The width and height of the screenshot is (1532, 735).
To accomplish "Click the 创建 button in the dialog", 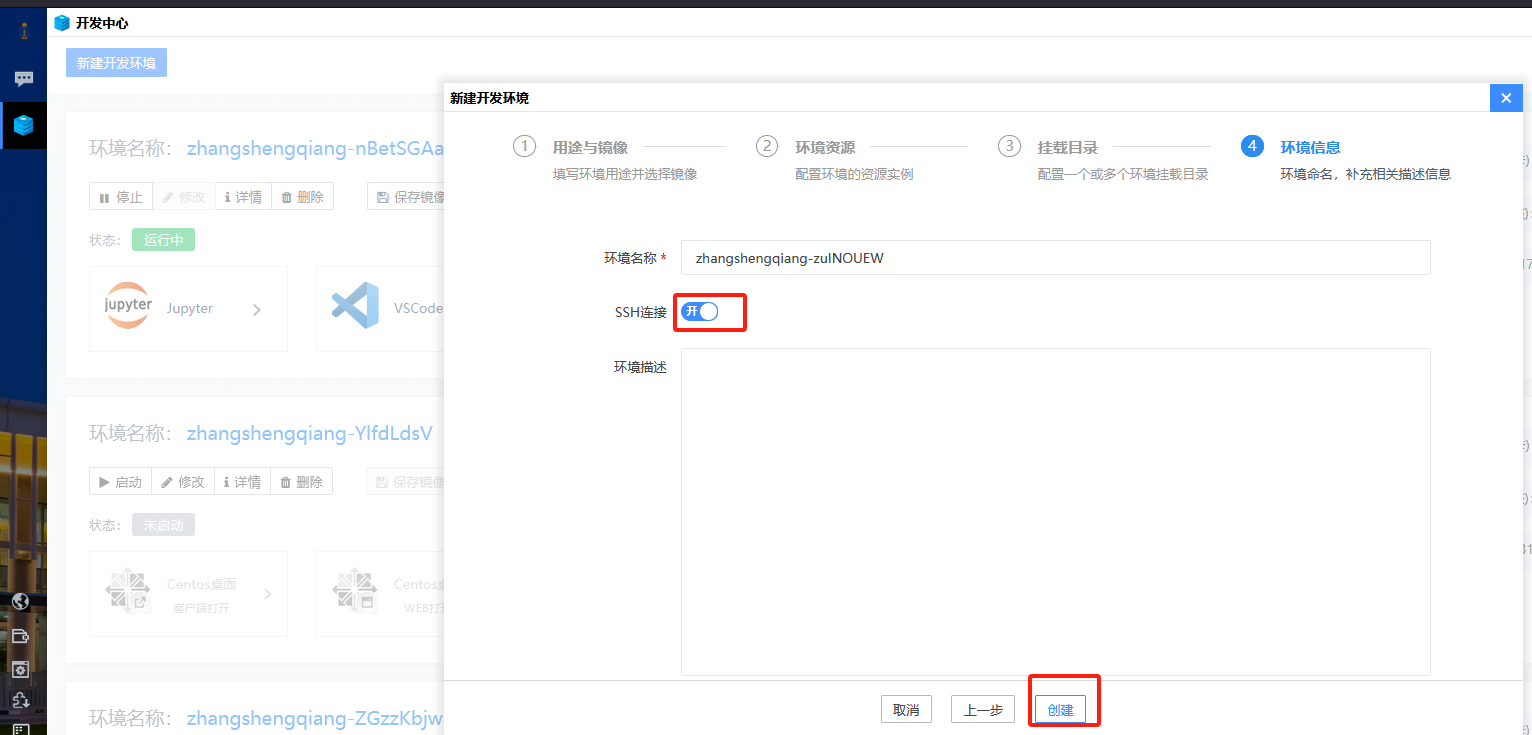I will (x=1060, y=710).
